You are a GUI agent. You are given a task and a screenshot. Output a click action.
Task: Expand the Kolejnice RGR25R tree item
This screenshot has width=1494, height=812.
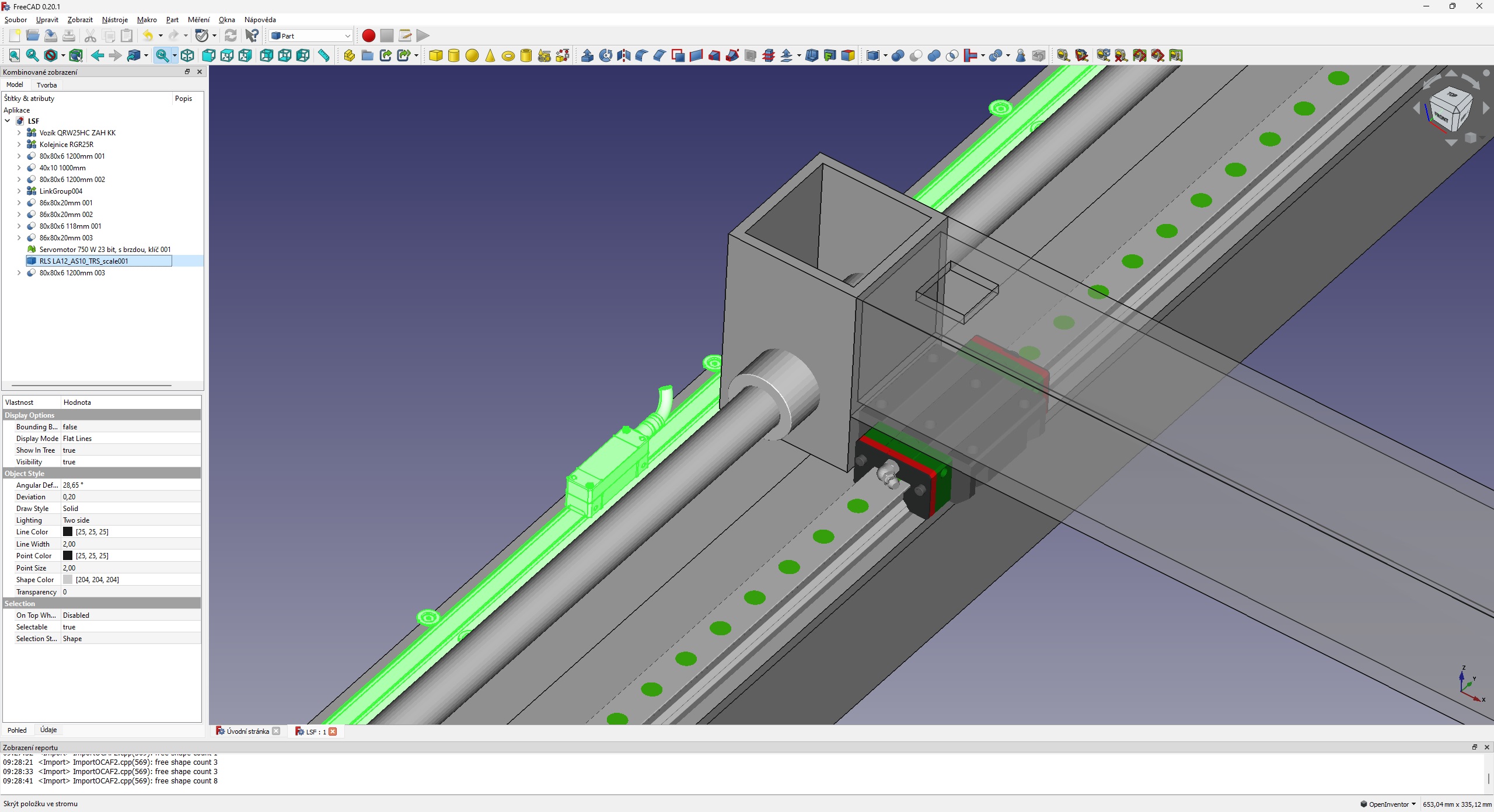pyautogui.click(x=19, y=145)
